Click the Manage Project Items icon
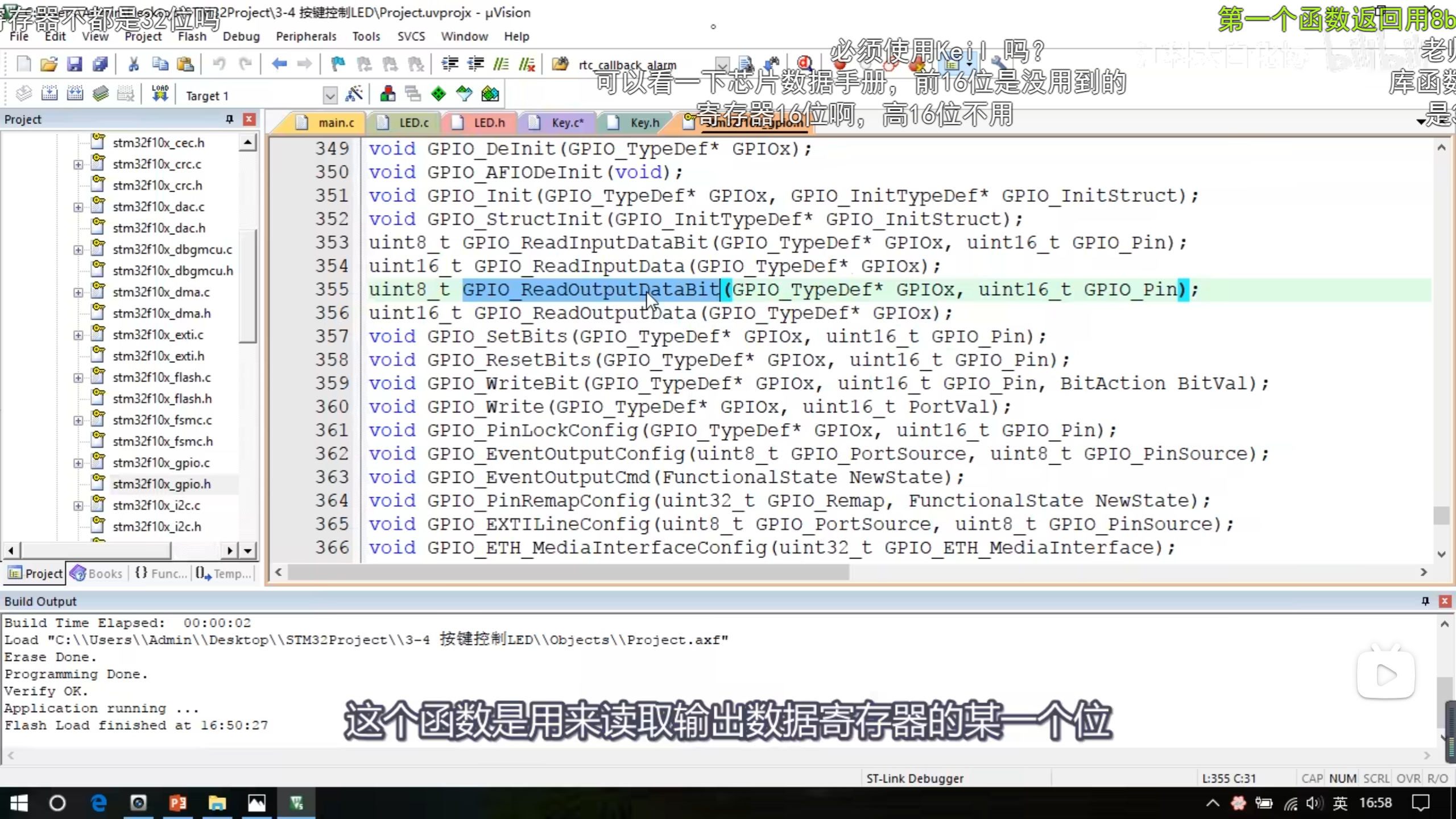Screen dimensions: 1456x819 click(x=388, y=94)
